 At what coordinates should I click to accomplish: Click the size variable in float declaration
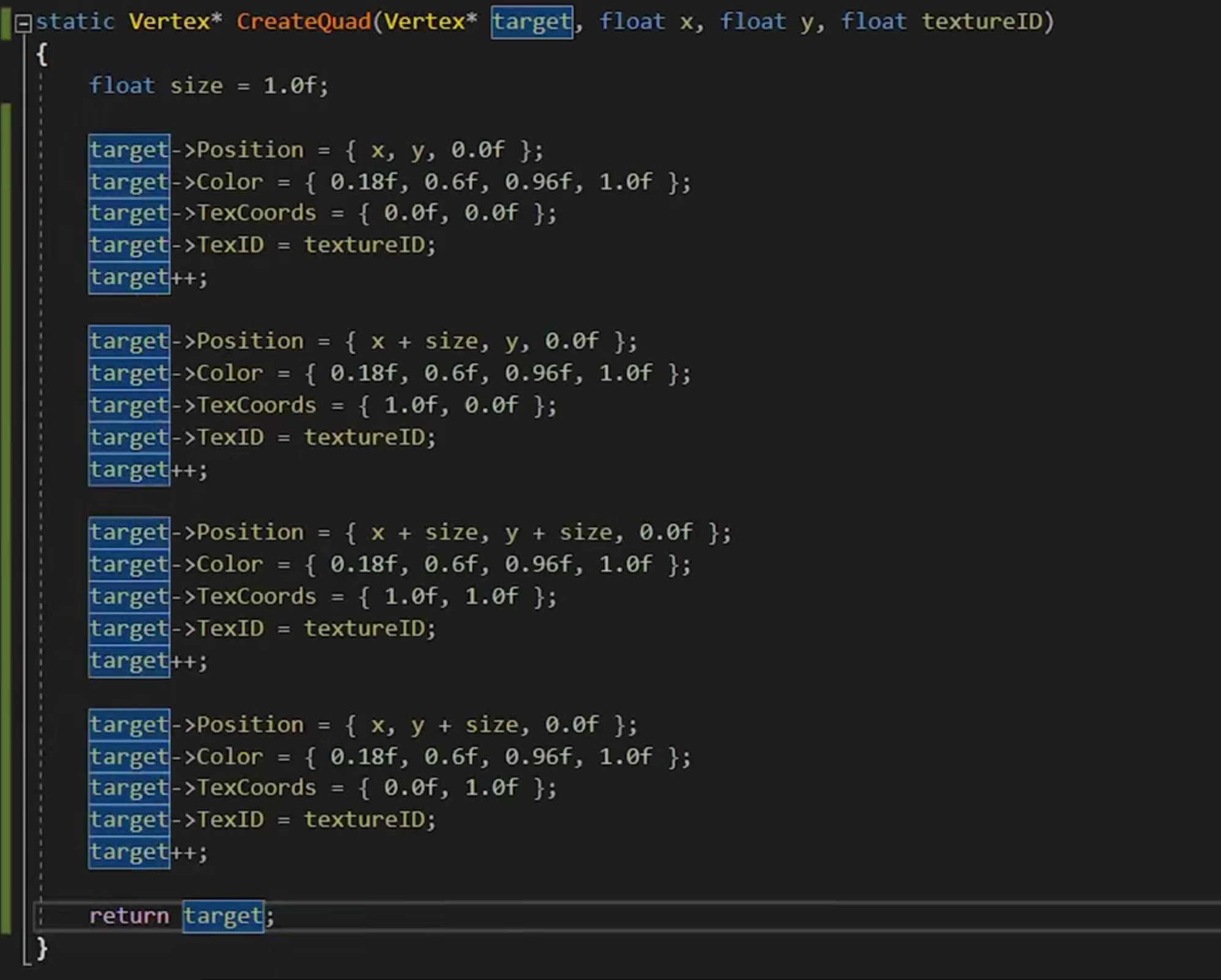[x=196, y=86]
